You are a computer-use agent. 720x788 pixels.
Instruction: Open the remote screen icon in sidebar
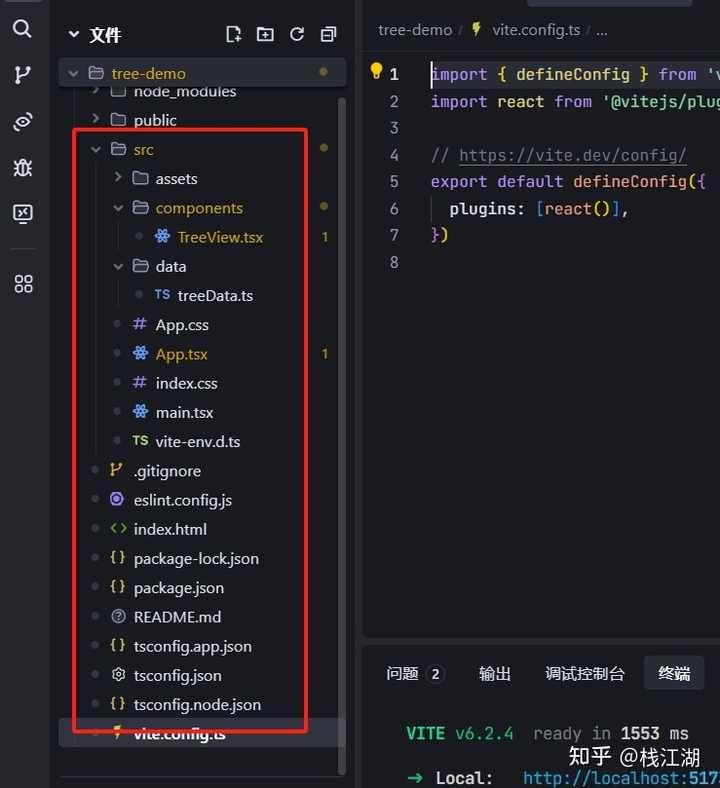[23, 214]
